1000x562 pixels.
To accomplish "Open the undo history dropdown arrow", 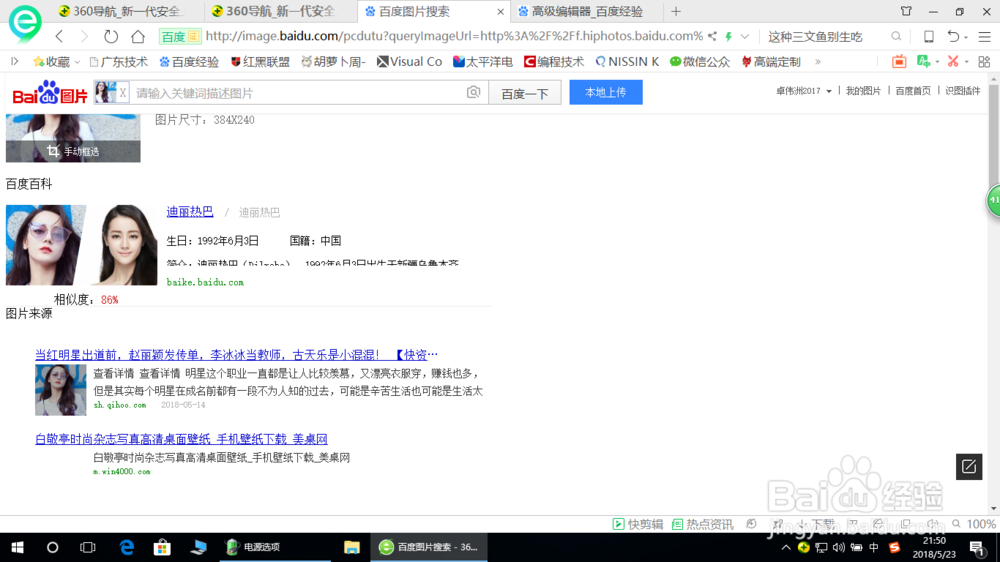I will coord(966,38).
